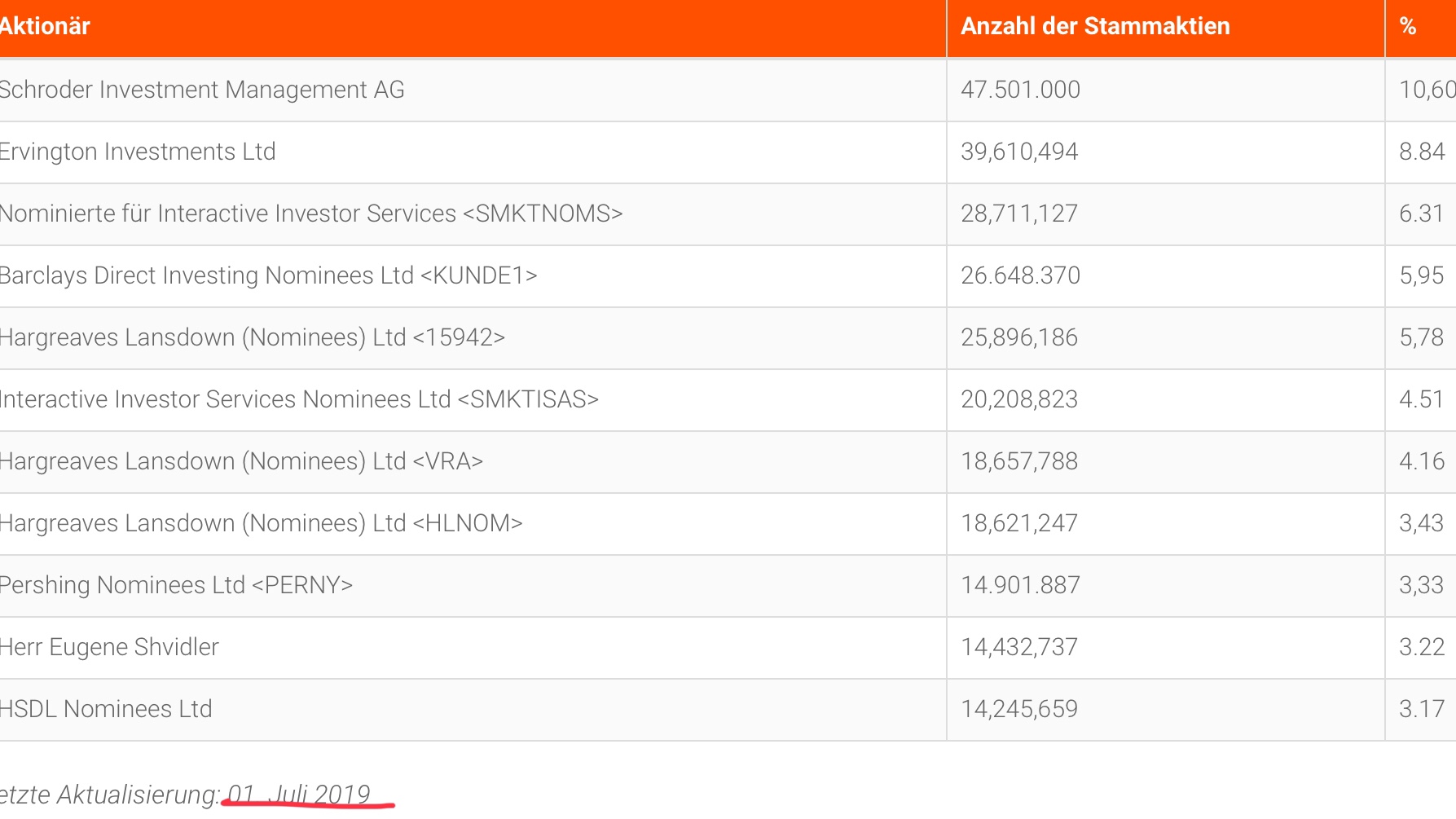Click the share count 14,432,737
This screenshot has height=819, width=1456.
pyautogui.click(x=1019, y=647)
